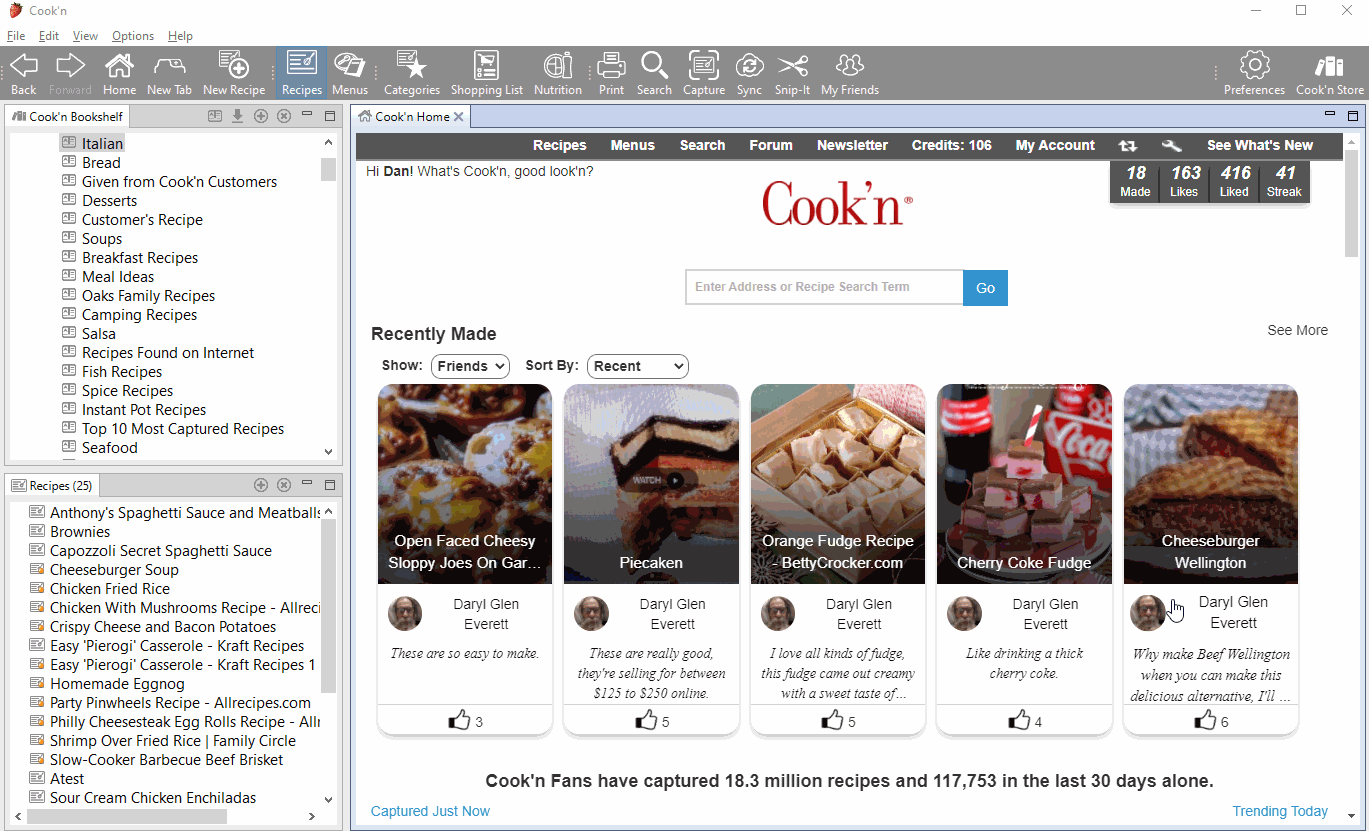The width and height of the screenshot is (1369, 831).
Task: Click the Bookshelf download arrow icon
Action: click(x=237, y=116)
